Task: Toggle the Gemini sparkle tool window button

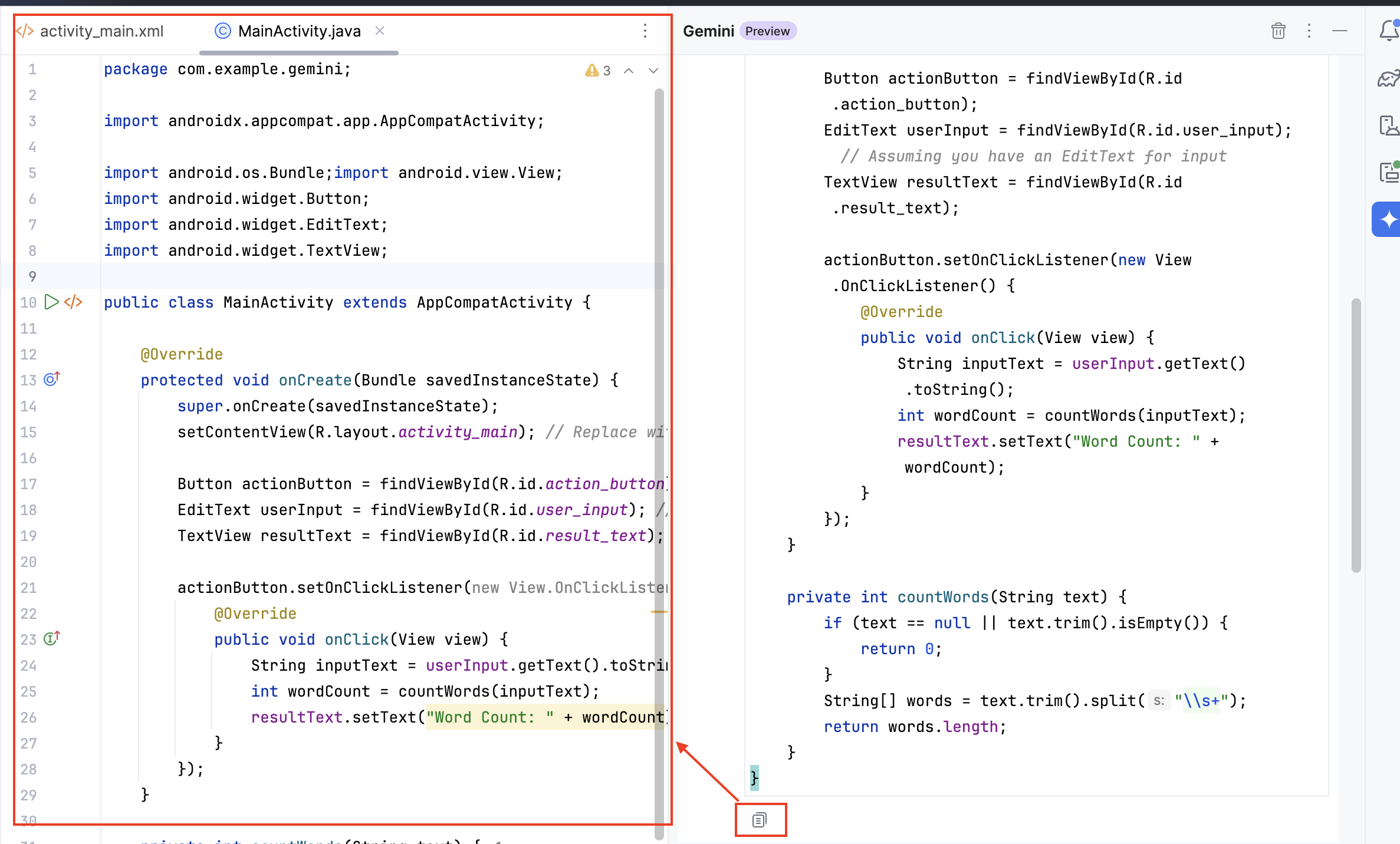Action: (x=1388, y=219)
